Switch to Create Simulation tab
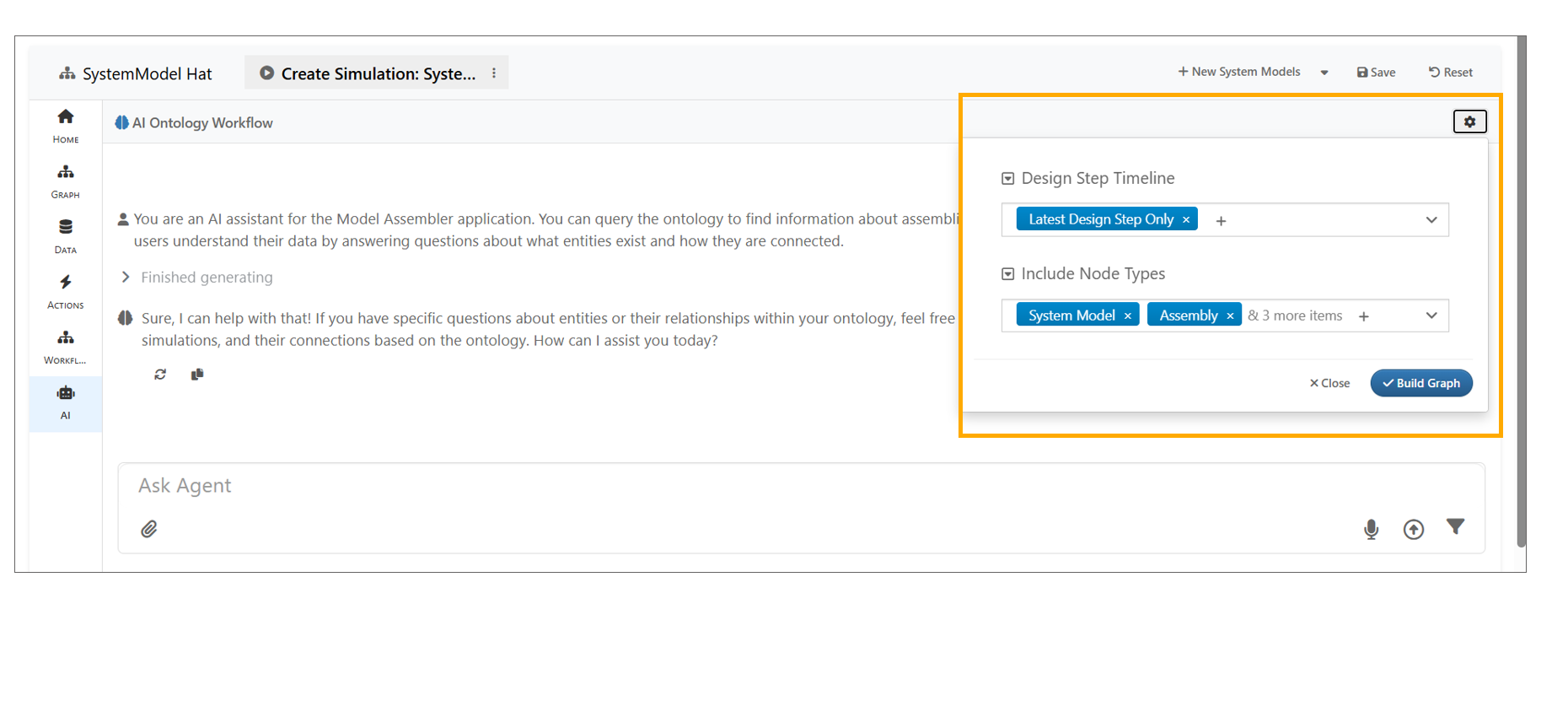 tap(368, 73)
